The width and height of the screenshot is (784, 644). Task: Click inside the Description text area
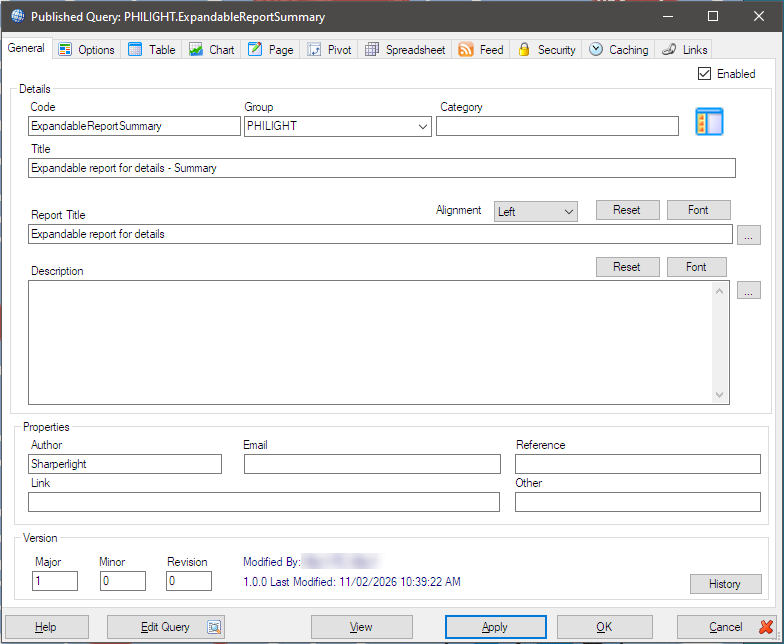tap(370, 342)
